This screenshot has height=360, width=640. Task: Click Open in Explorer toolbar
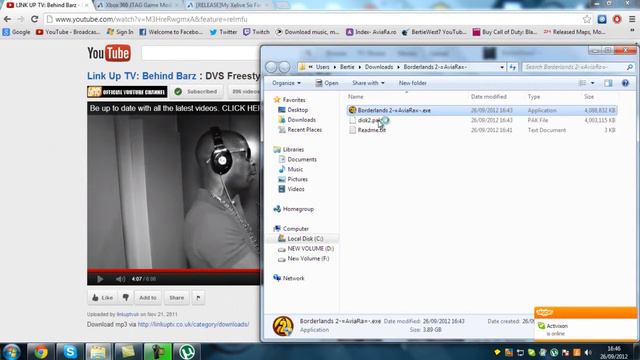[327, 83]
